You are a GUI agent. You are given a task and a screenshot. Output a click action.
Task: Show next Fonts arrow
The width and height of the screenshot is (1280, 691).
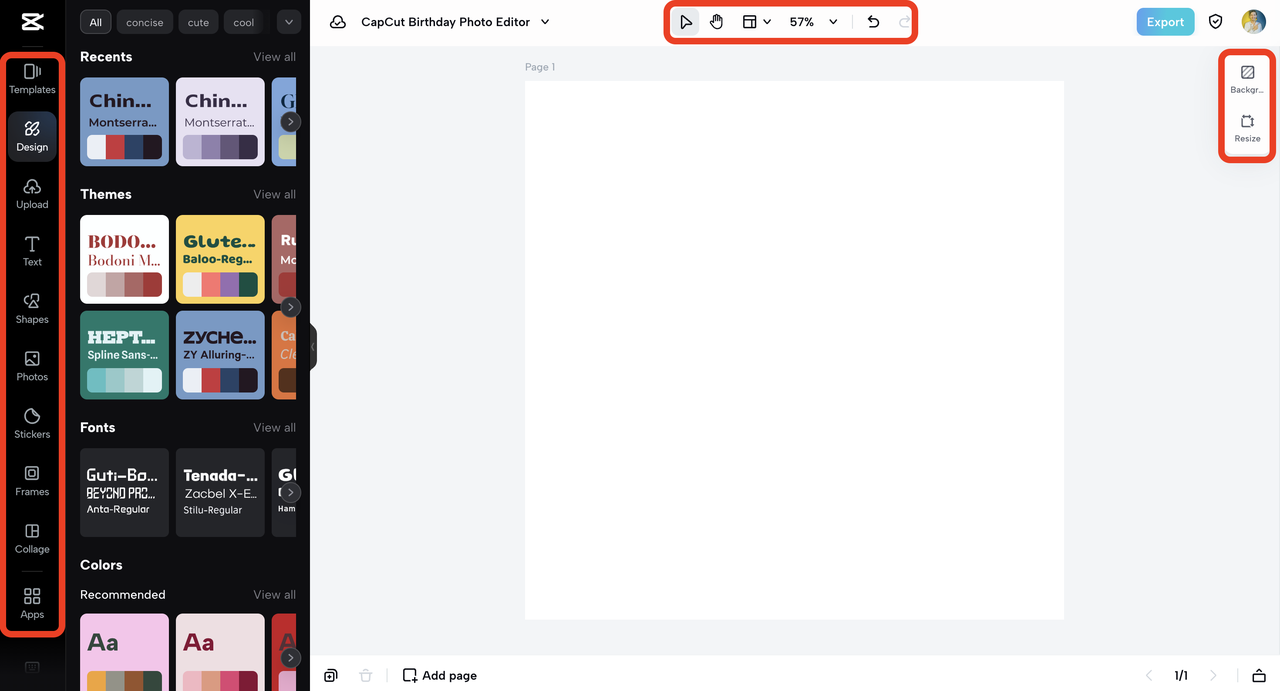point(290,493)
